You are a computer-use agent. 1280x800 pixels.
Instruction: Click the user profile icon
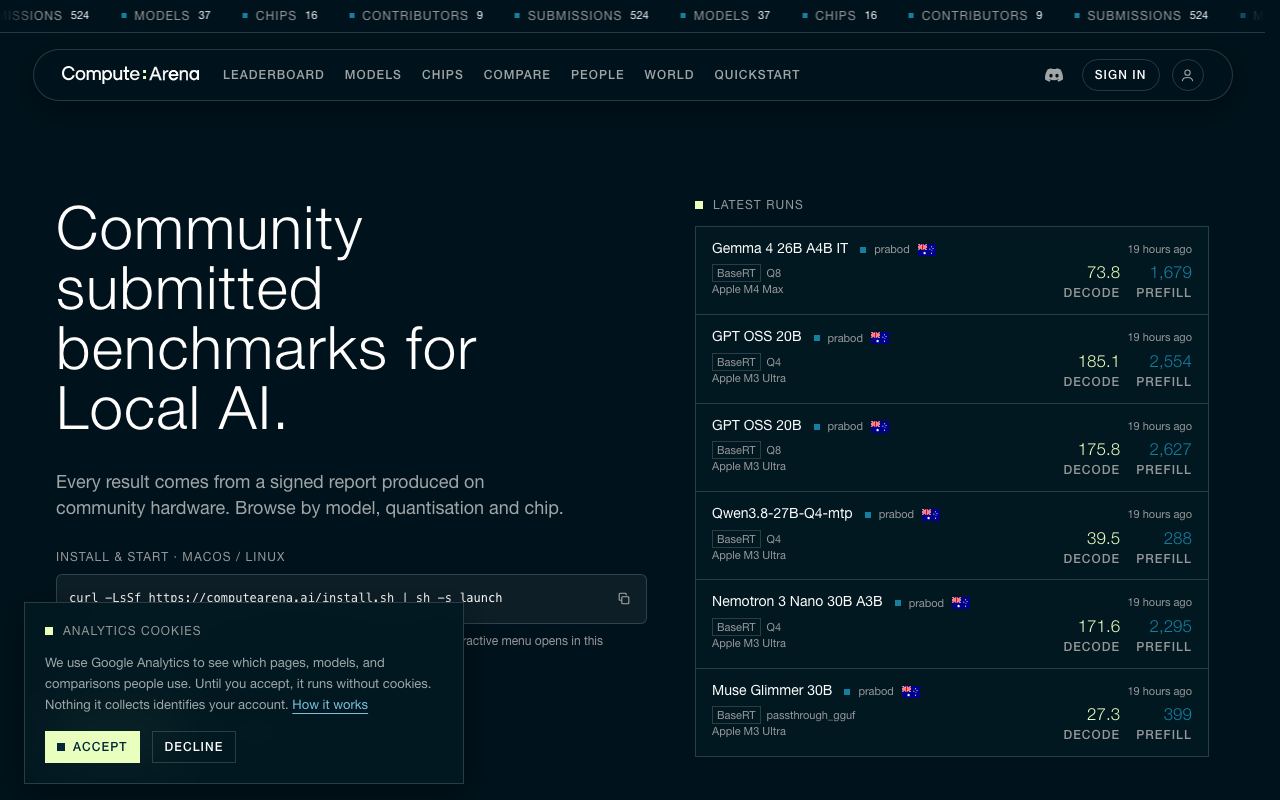[x=1187, y=75]
